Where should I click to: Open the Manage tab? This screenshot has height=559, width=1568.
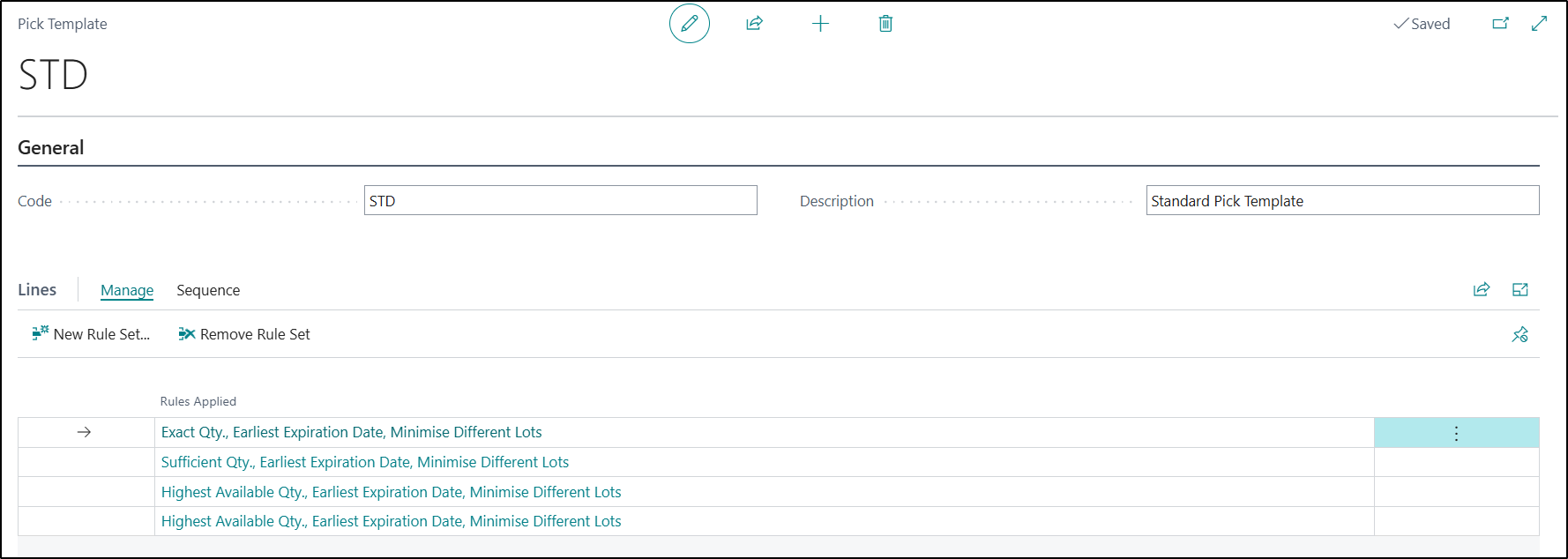point(127,290)
